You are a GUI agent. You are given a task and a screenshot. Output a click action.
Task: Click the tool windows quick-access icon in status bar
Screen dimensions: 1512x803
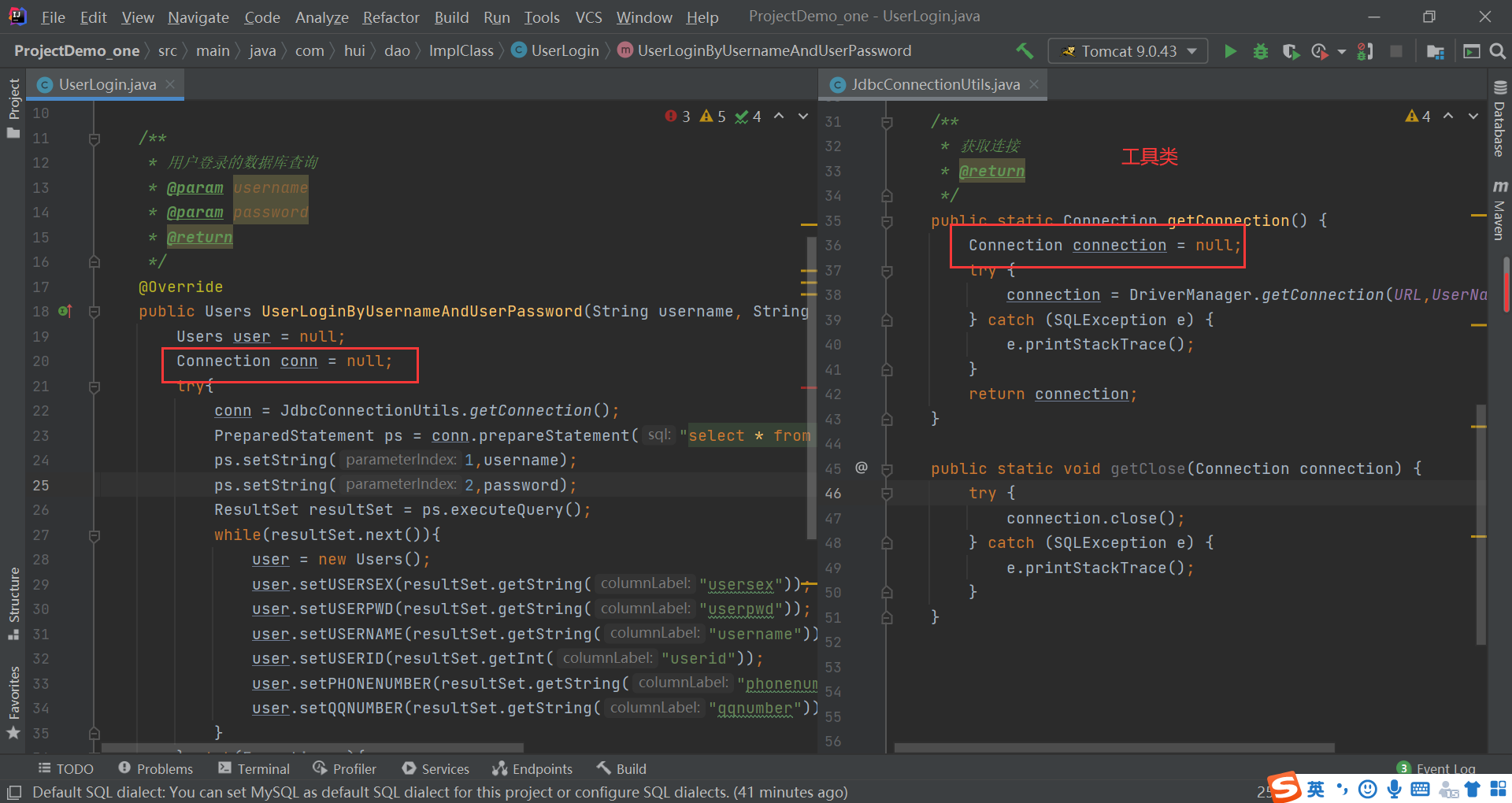13,792
